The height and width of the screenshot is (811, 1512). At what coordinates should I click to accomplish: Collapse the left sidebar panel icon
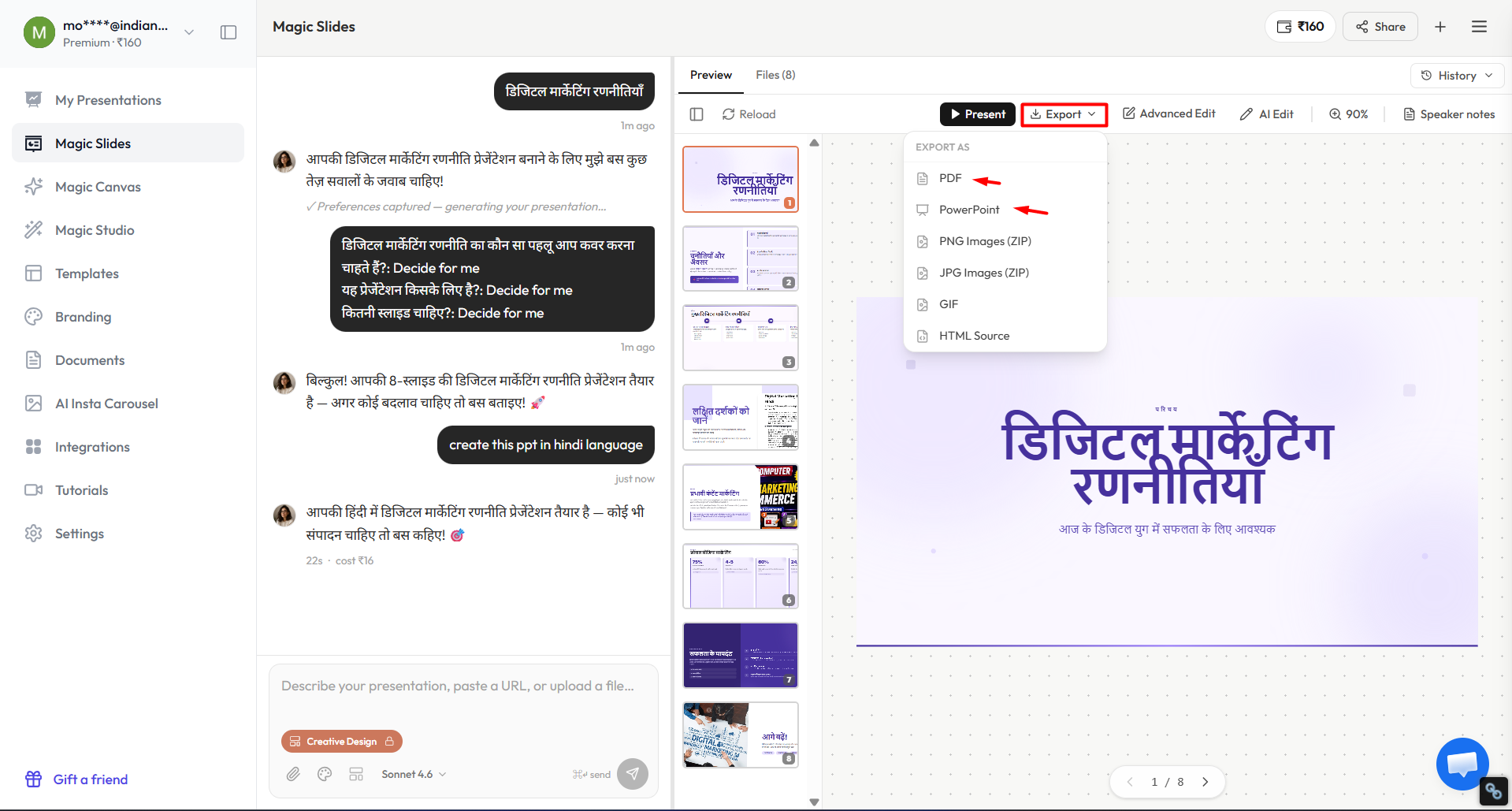[x=228, y=32]
